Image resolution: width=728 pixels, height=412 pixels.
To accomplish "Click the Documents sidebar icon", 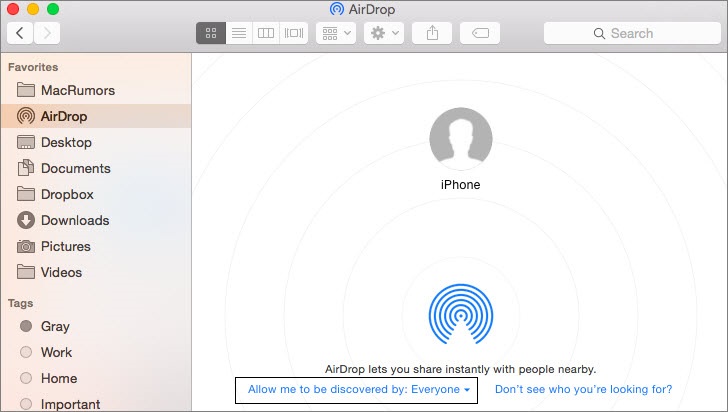I will click(26, 168).
